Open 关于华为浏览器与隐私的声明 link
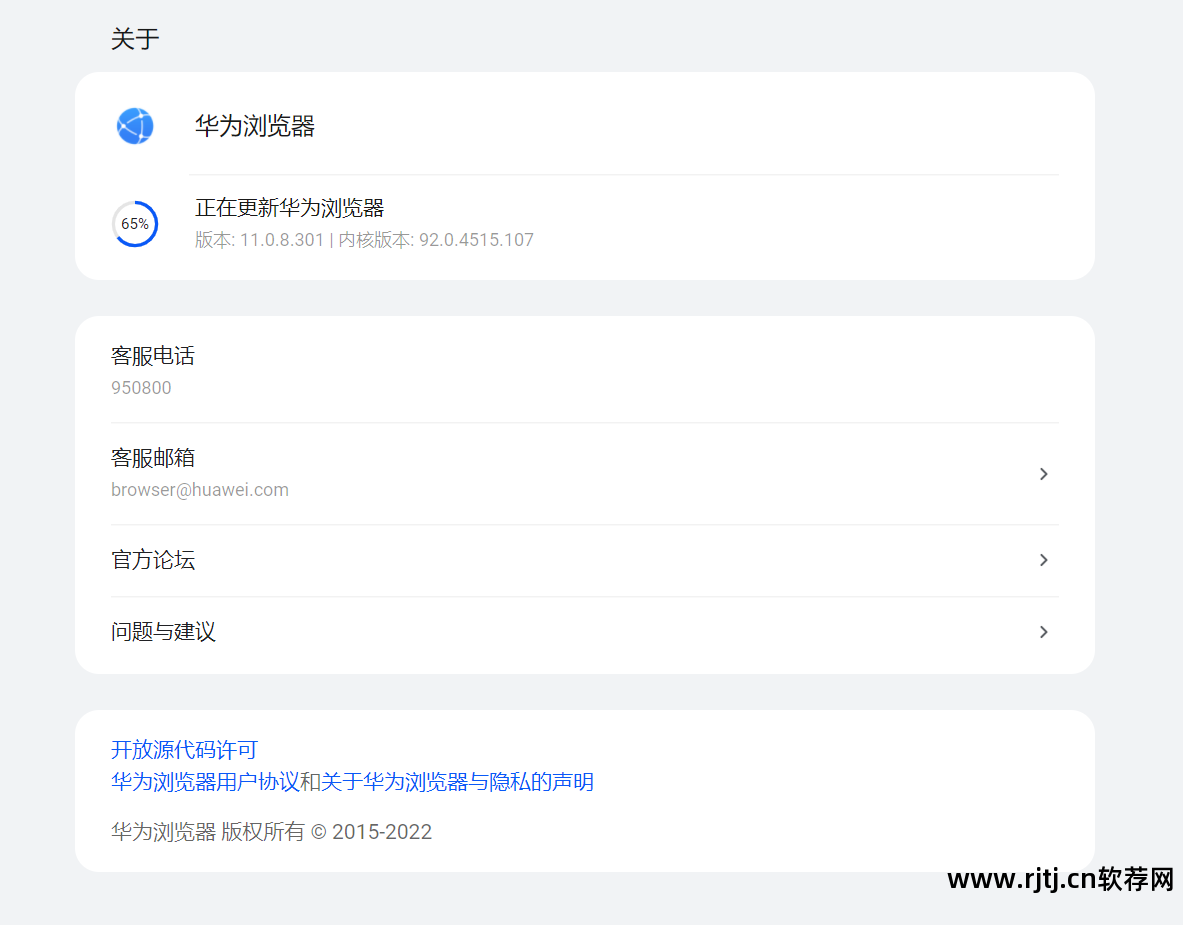 [457, 782]
